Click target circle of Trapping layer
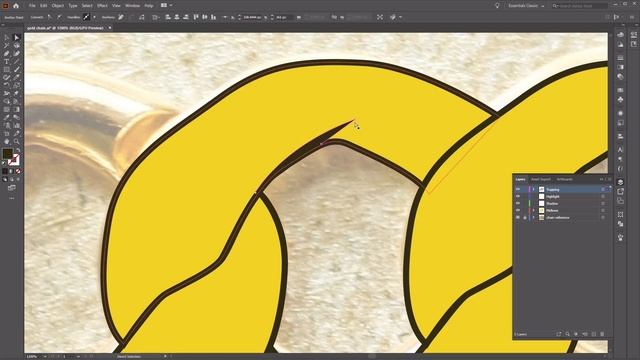Screen dimensions: 640x360 tap(603, 189)
